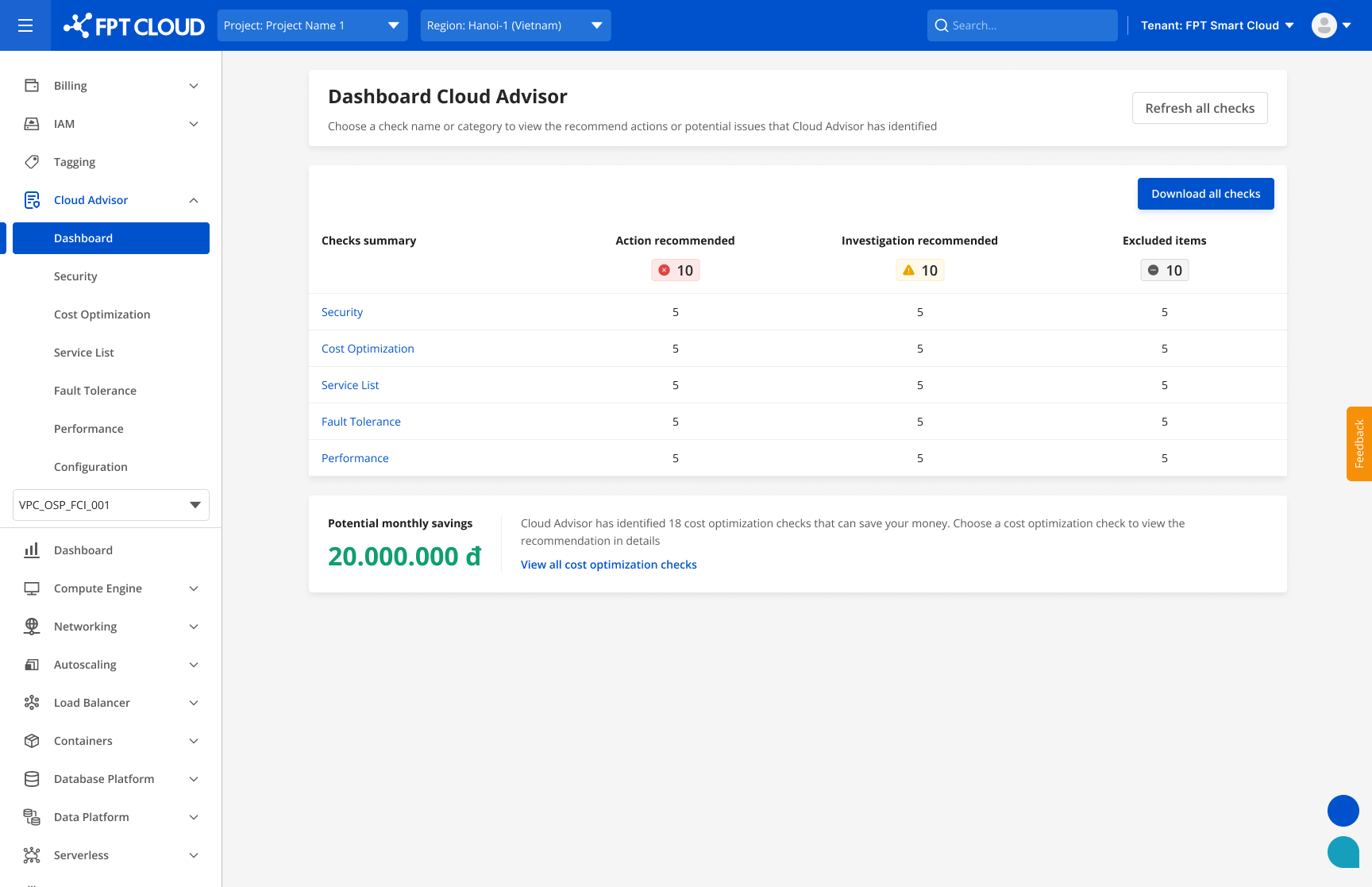Open the orange Feedback tab
Viewport: 1372px width, 887px height.
[1359, 444]
